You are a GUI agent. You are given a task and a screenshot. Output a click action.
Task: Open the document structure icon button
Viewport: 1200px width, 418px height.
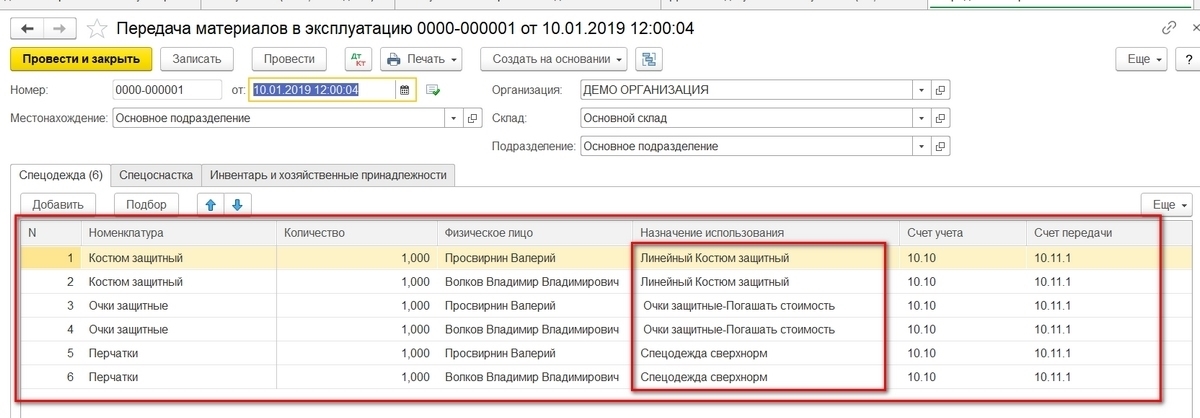click(649, 59)
